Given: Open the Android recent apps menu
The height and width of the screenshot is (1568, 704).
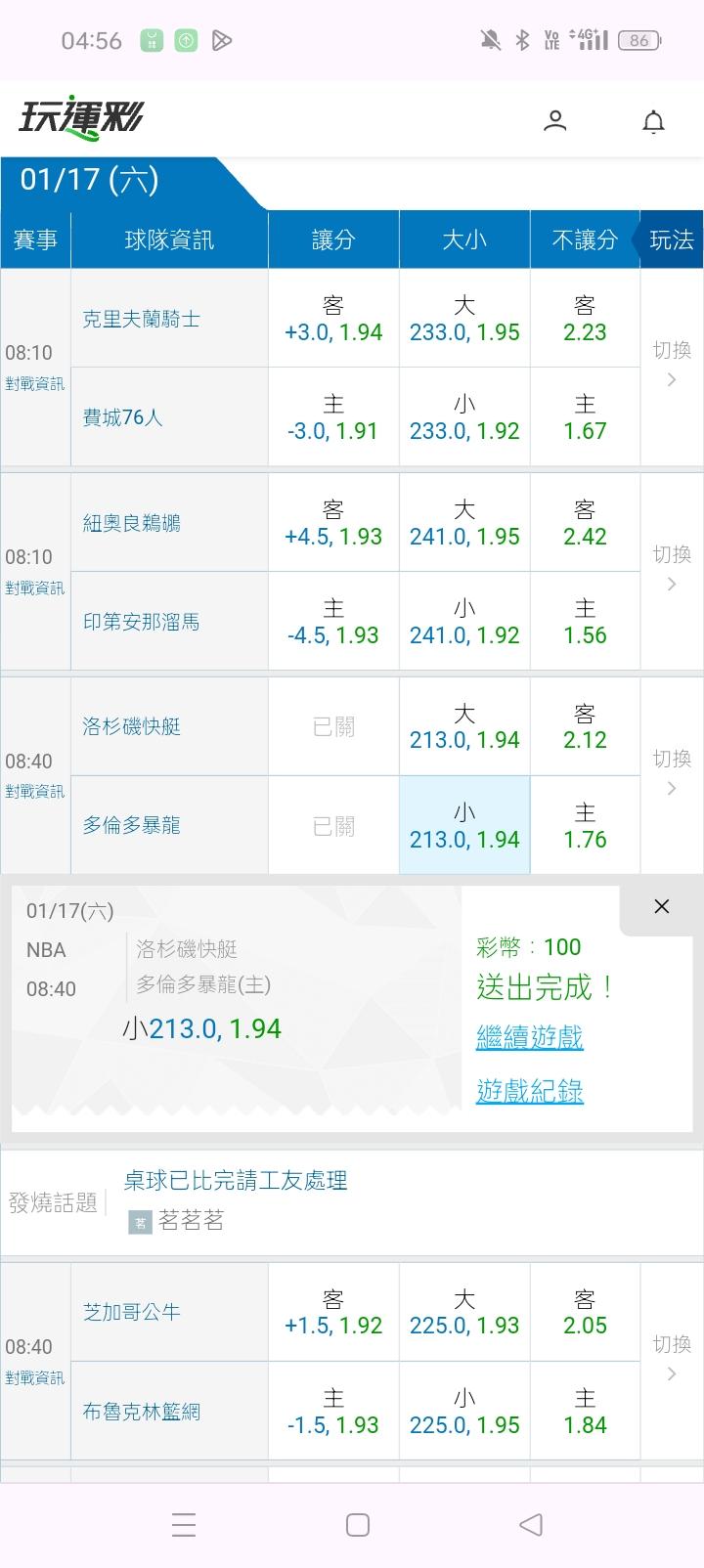Looking at the screenshot, I should (184, 1524).
